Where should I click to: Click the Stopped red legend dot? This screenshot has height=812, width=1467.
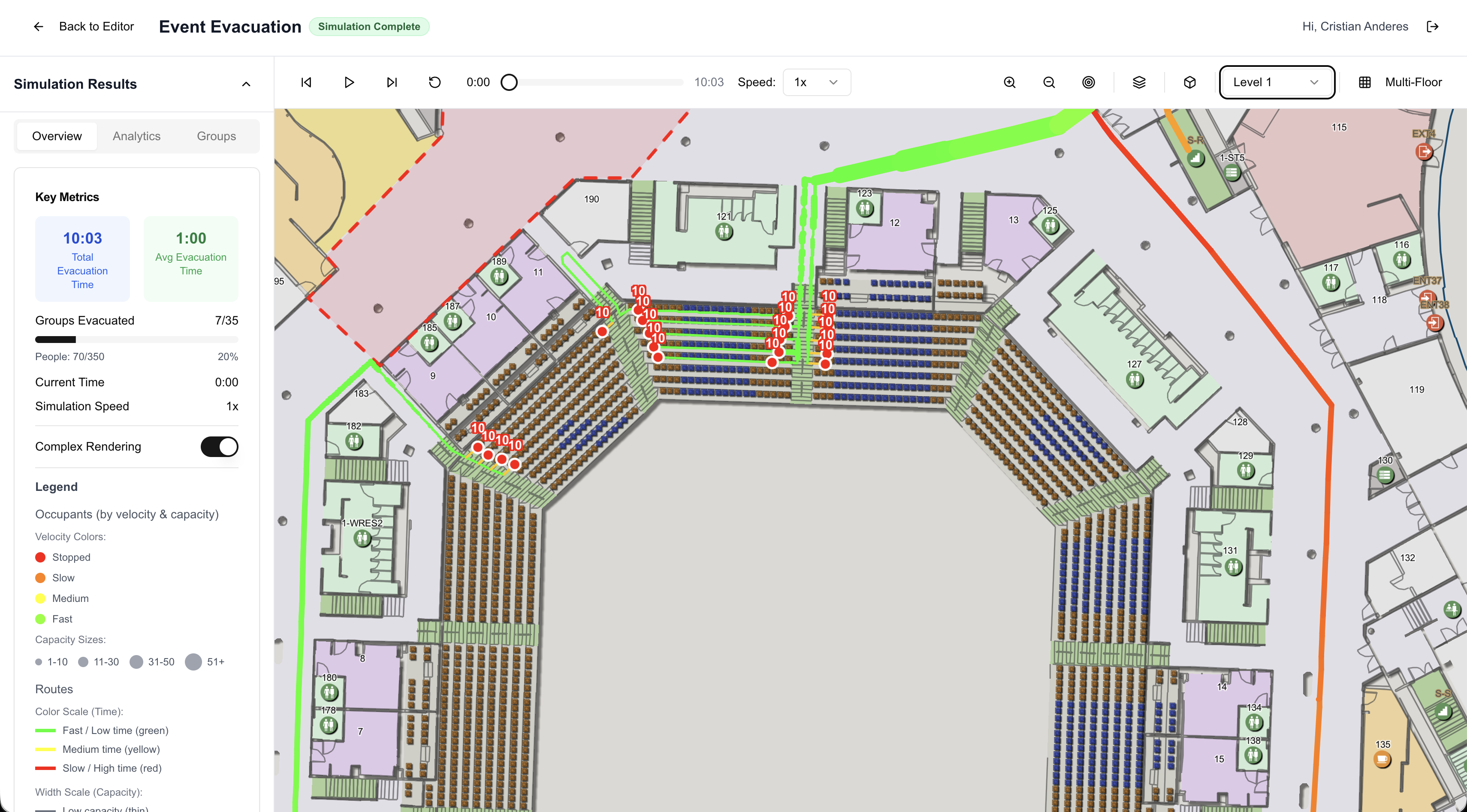click(40, 557)
